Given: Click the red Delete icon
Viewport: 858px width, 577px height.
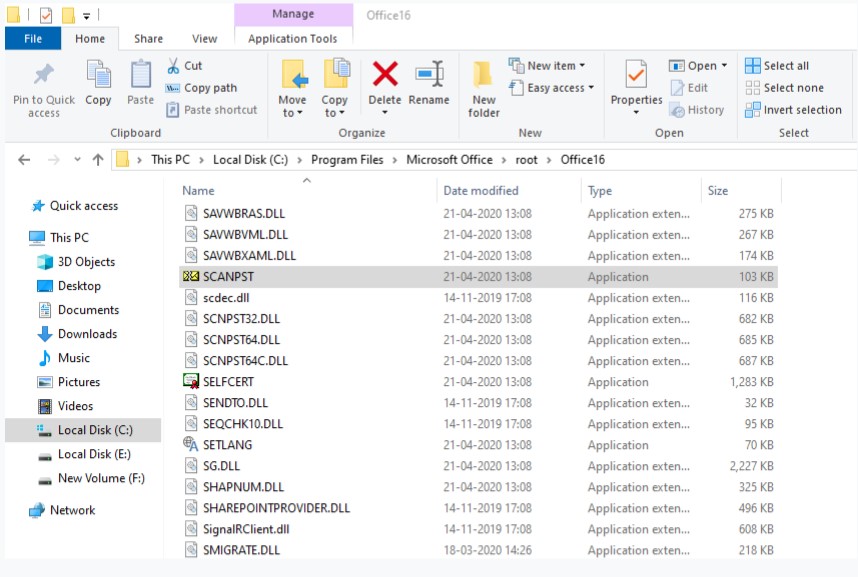Looking at the screenshot, I should click(x=385, y=76).
